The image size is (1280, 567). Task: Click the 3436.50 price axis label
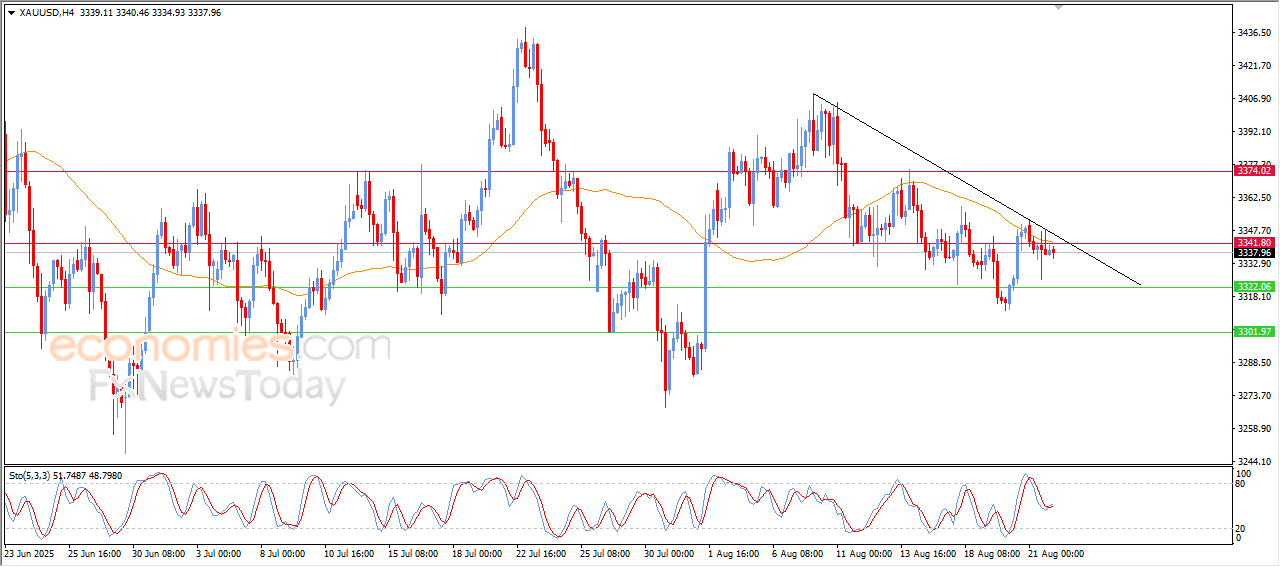[x=1254, y=33]
